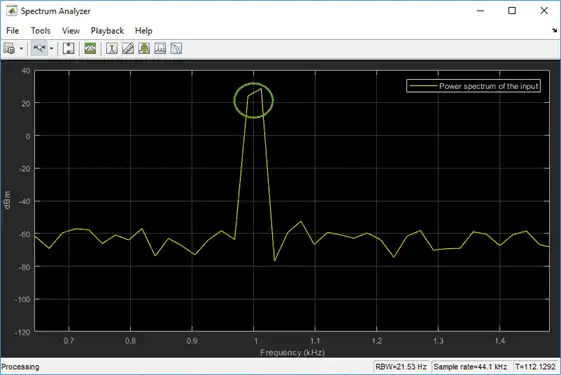The image size is (561, 375).
Task: Click the scale axes limits icon
Action: 68,48
